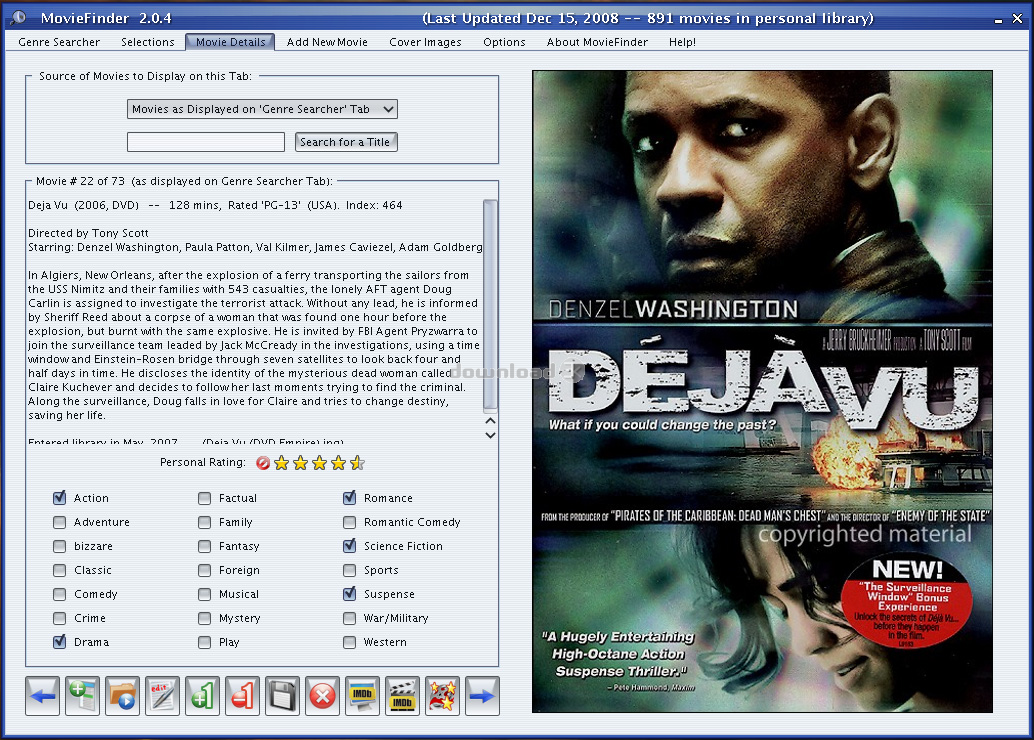Go to previous movie with blue left arrow
The height and width of the screenshot is (740, 1034).
43,696
